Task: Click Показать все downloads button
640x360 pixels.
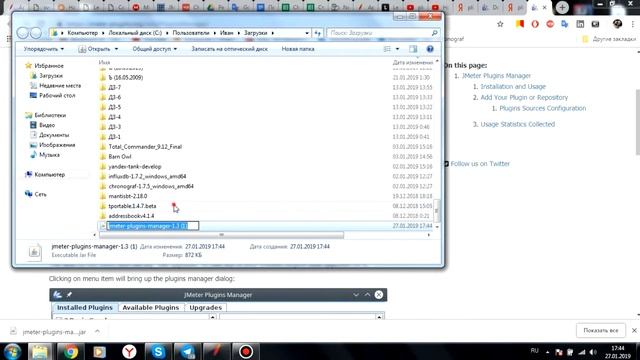Action: tap(601, 330)
